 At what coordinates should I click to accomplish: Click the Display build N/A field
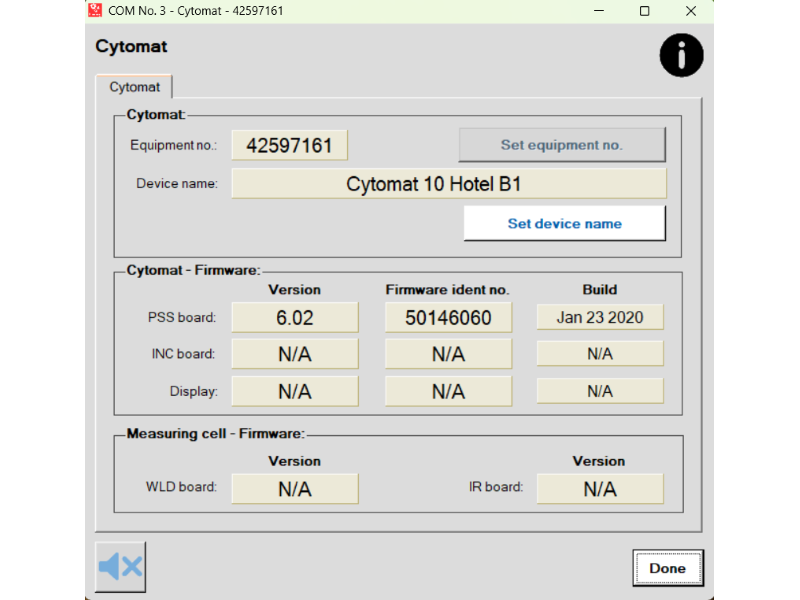(600, 391)
